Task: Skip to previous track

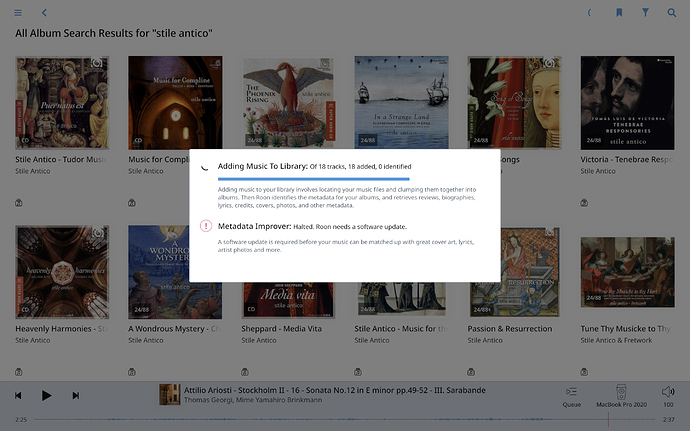Action: [x=18, y=395]
